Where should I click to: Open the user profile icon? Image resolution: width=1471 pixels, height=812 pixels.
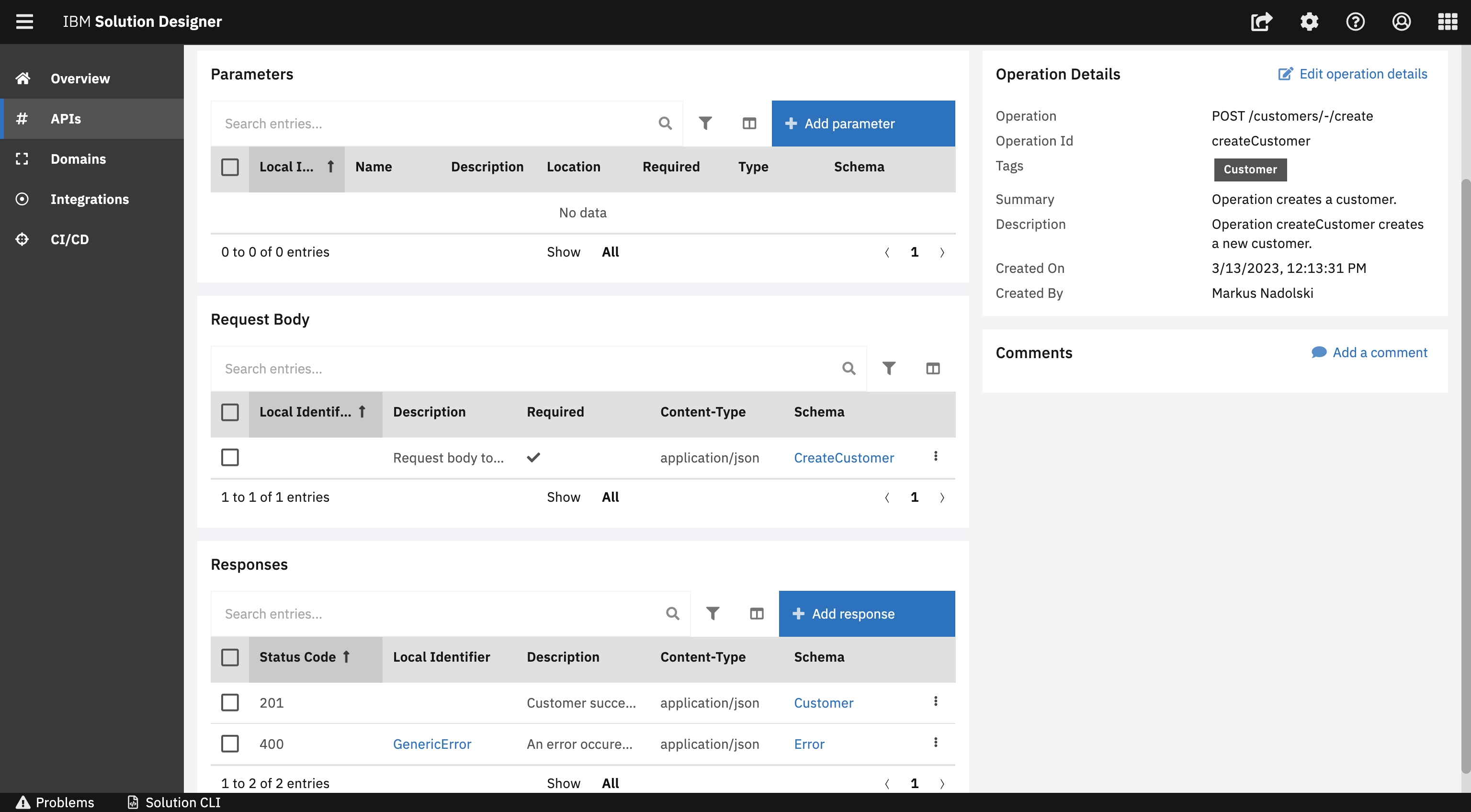pyautogui.click(x=1402, y=22)
